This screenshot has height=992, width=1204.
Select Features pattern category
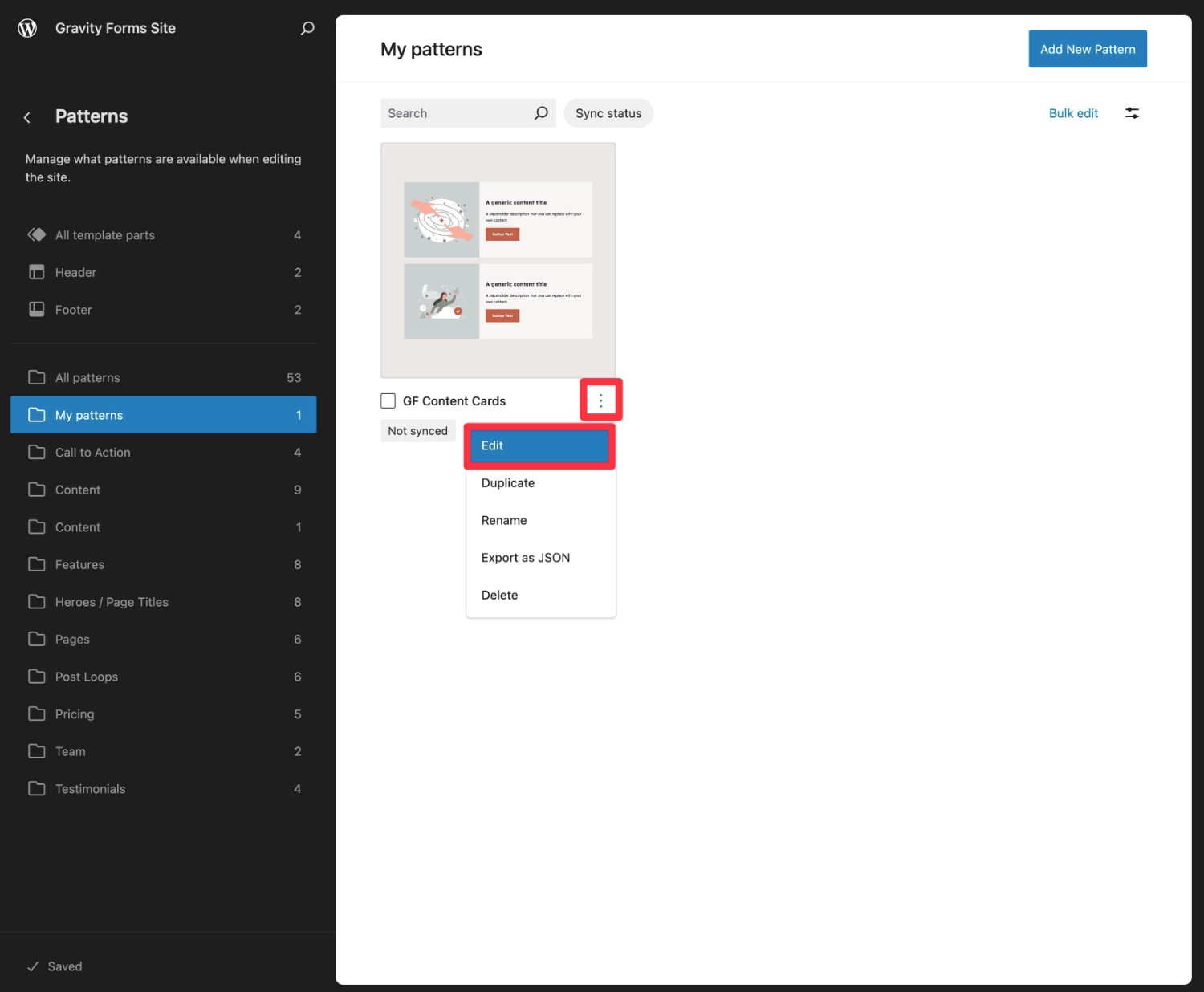coord(164,564)
